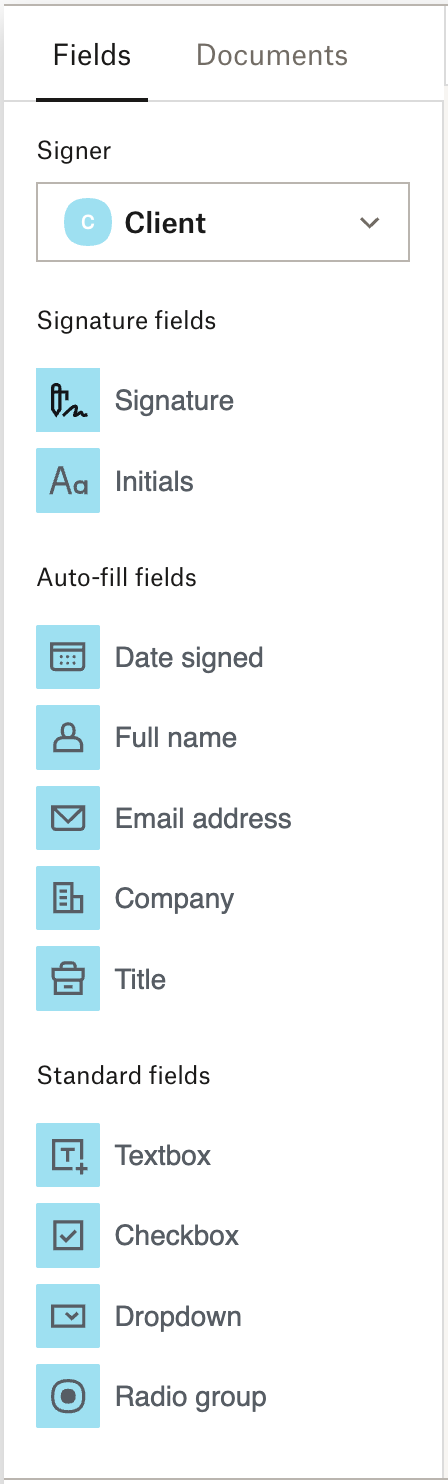Click the Client avatar circle

tap(88, 222)
